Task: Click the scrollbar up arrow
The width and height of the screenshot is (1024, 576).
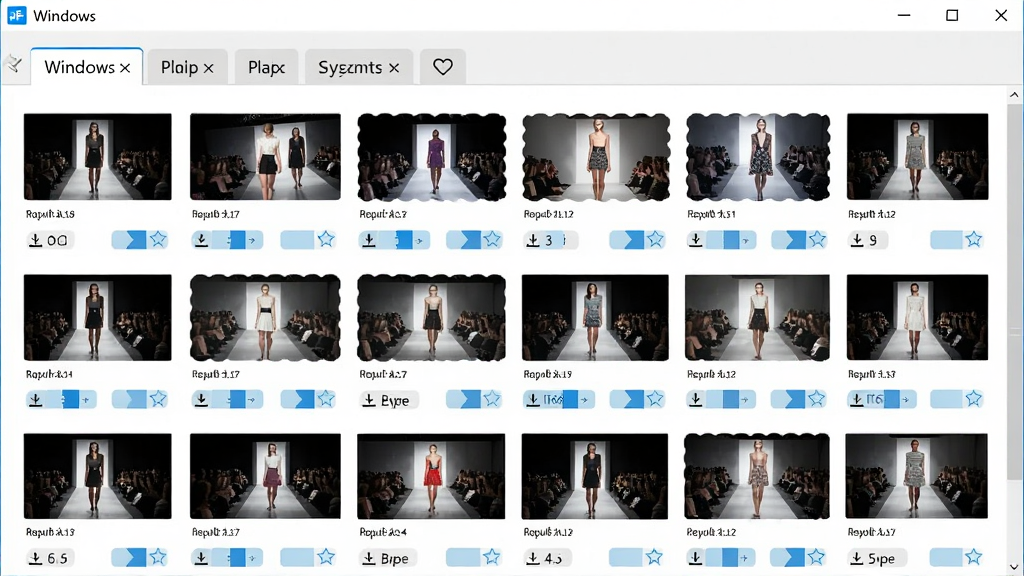Action: pyautogui.click(x=1014, y=95)
